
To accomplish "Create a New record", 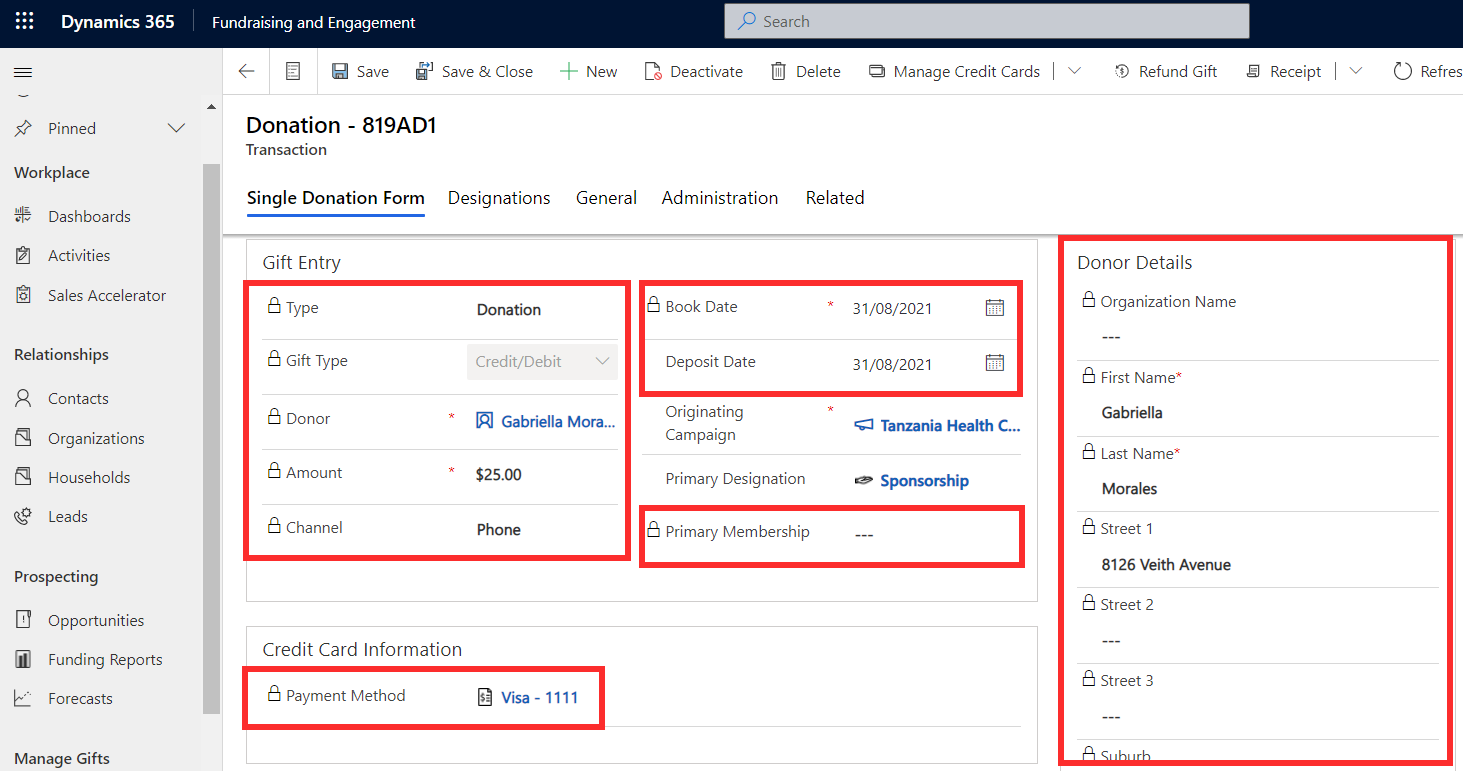I will pos(588,72).
